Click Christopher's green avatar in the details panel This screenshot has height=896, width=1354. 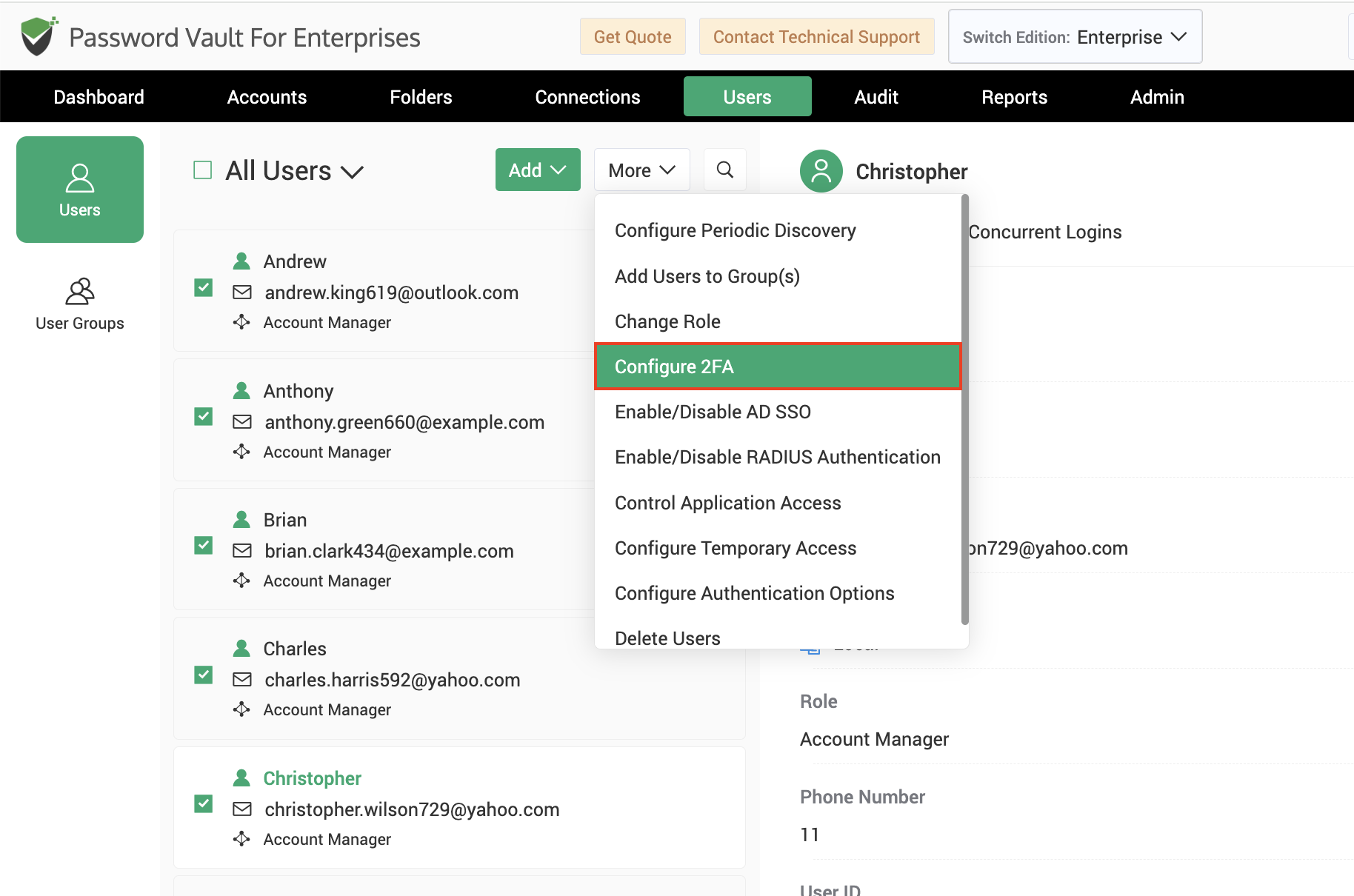point(821,171)
